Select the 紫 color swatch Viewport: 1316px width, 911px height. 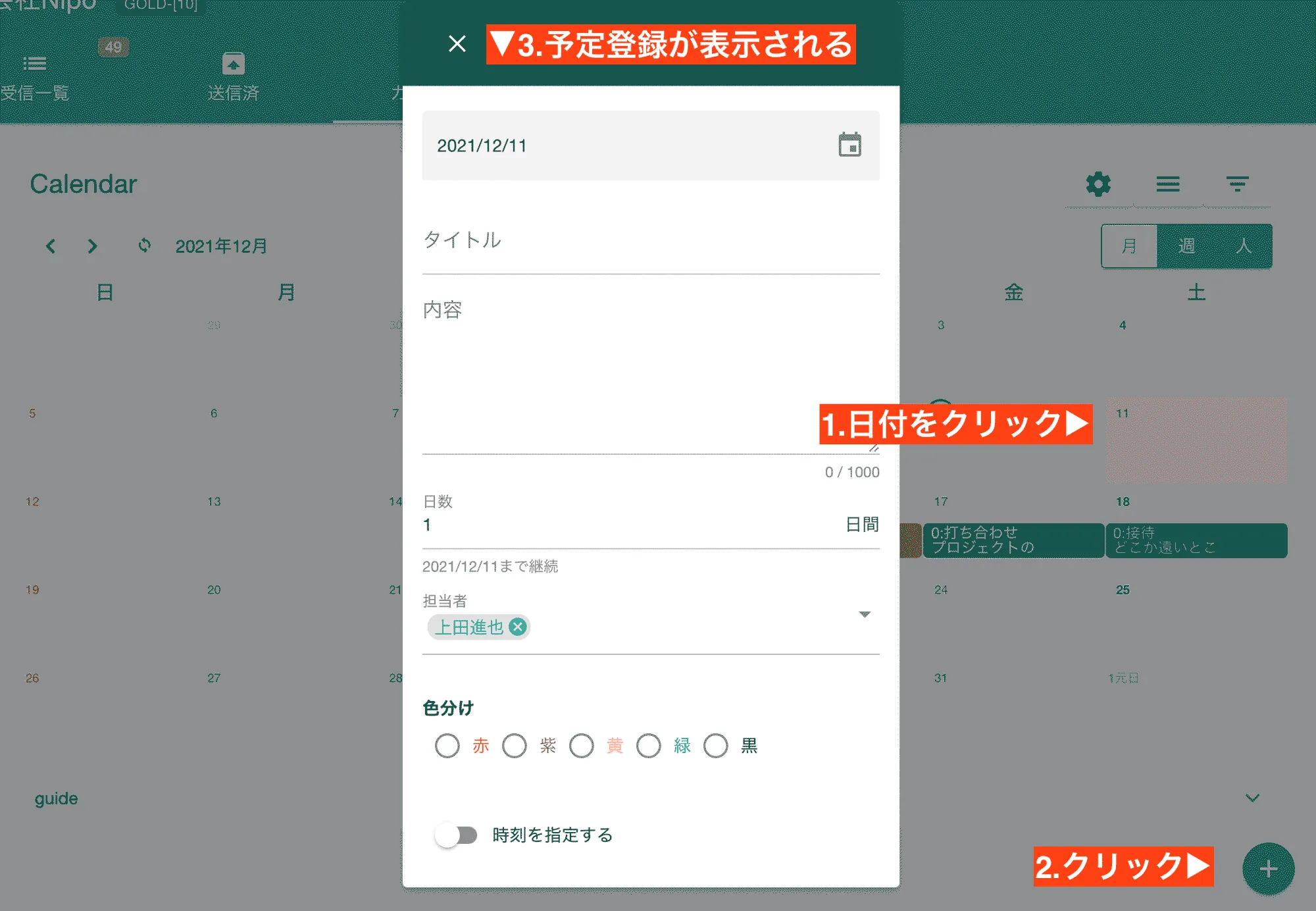point(515,746)
